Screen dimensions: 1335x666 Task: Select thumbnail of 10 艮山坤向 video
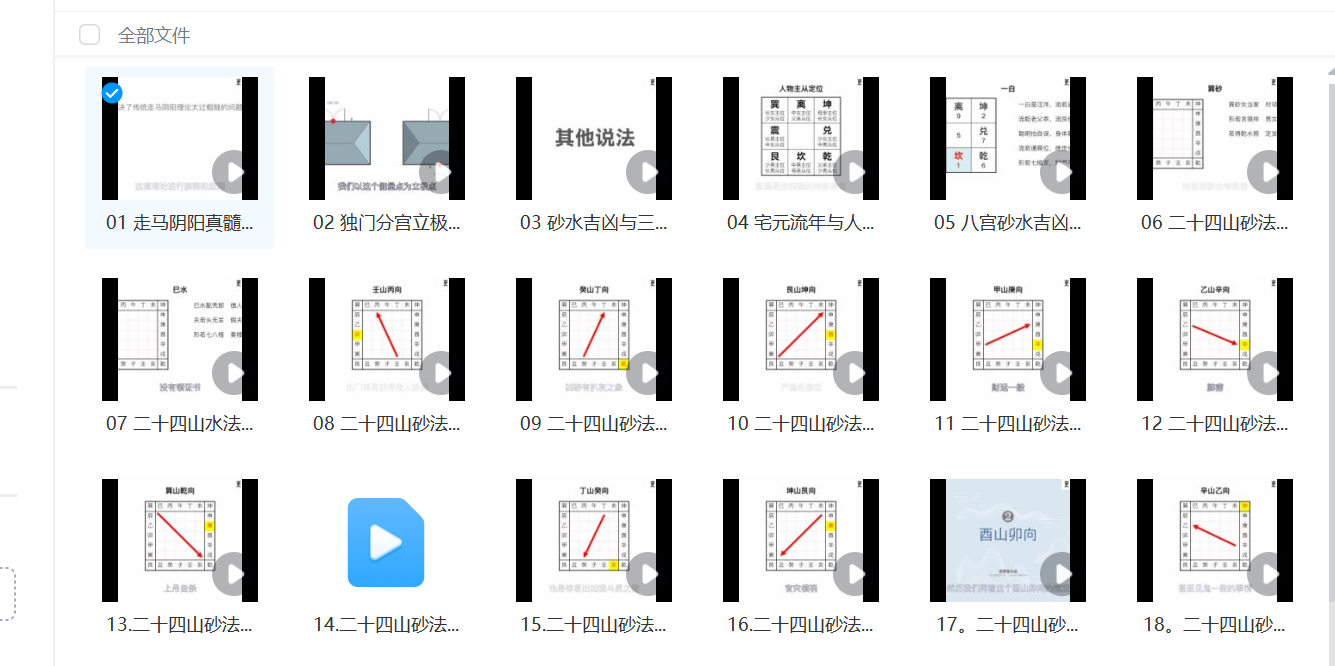click(801, 339)
